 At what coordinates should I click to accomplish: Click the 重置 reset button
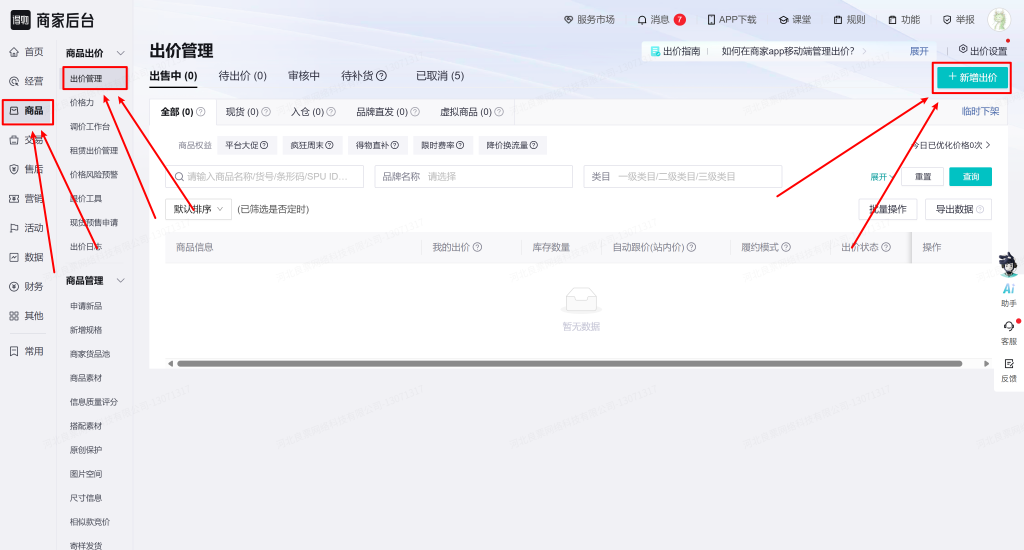pos(923,176)
